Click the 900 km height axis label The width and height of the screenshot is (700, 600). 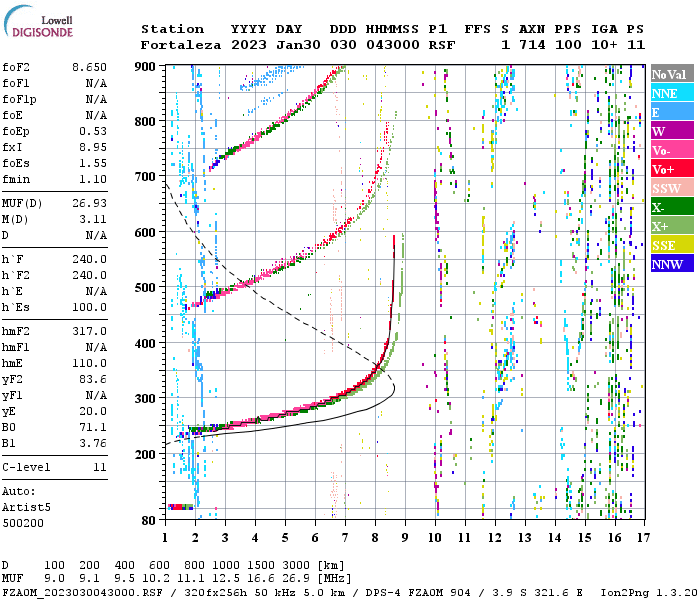click(145, 67)
